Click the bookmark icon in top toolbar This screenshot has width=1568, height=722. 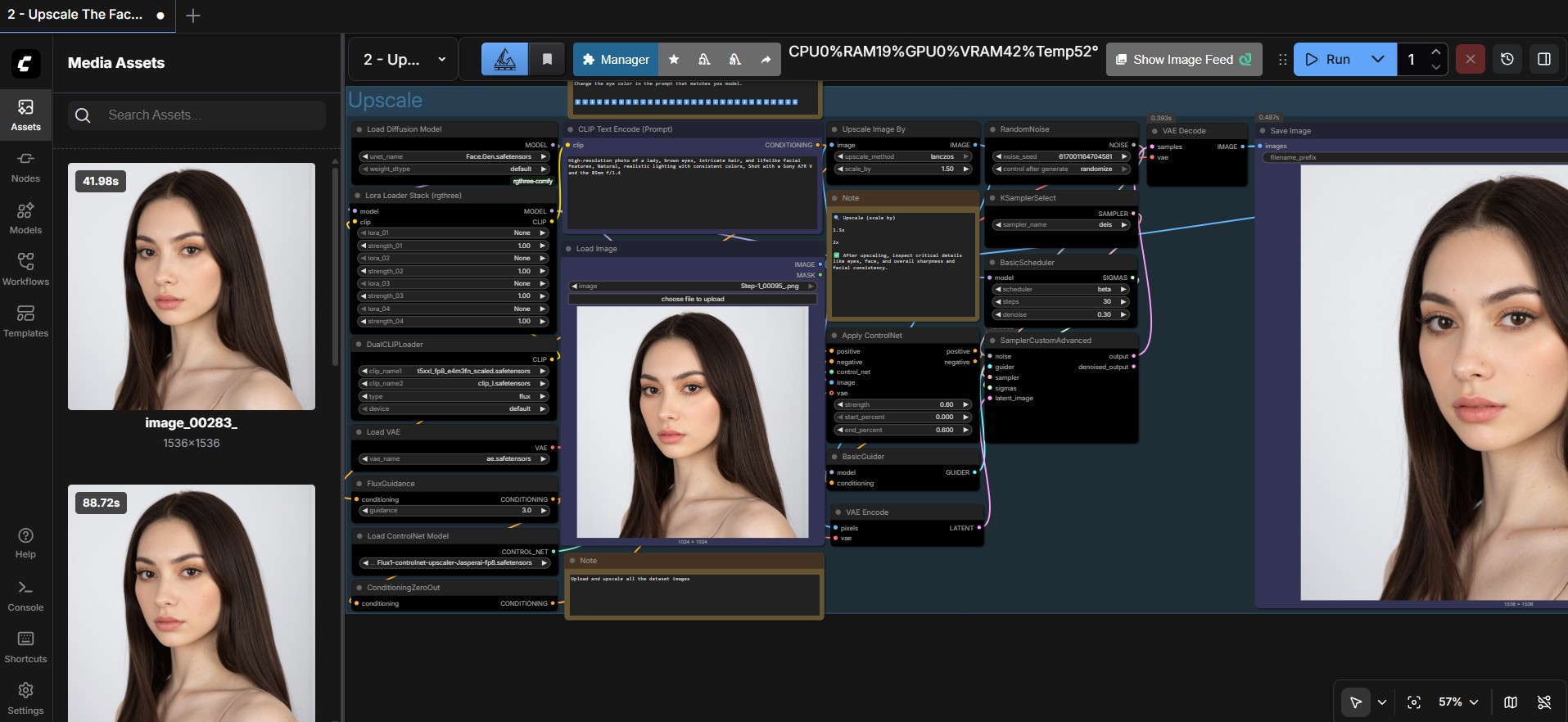click(547, 59)
